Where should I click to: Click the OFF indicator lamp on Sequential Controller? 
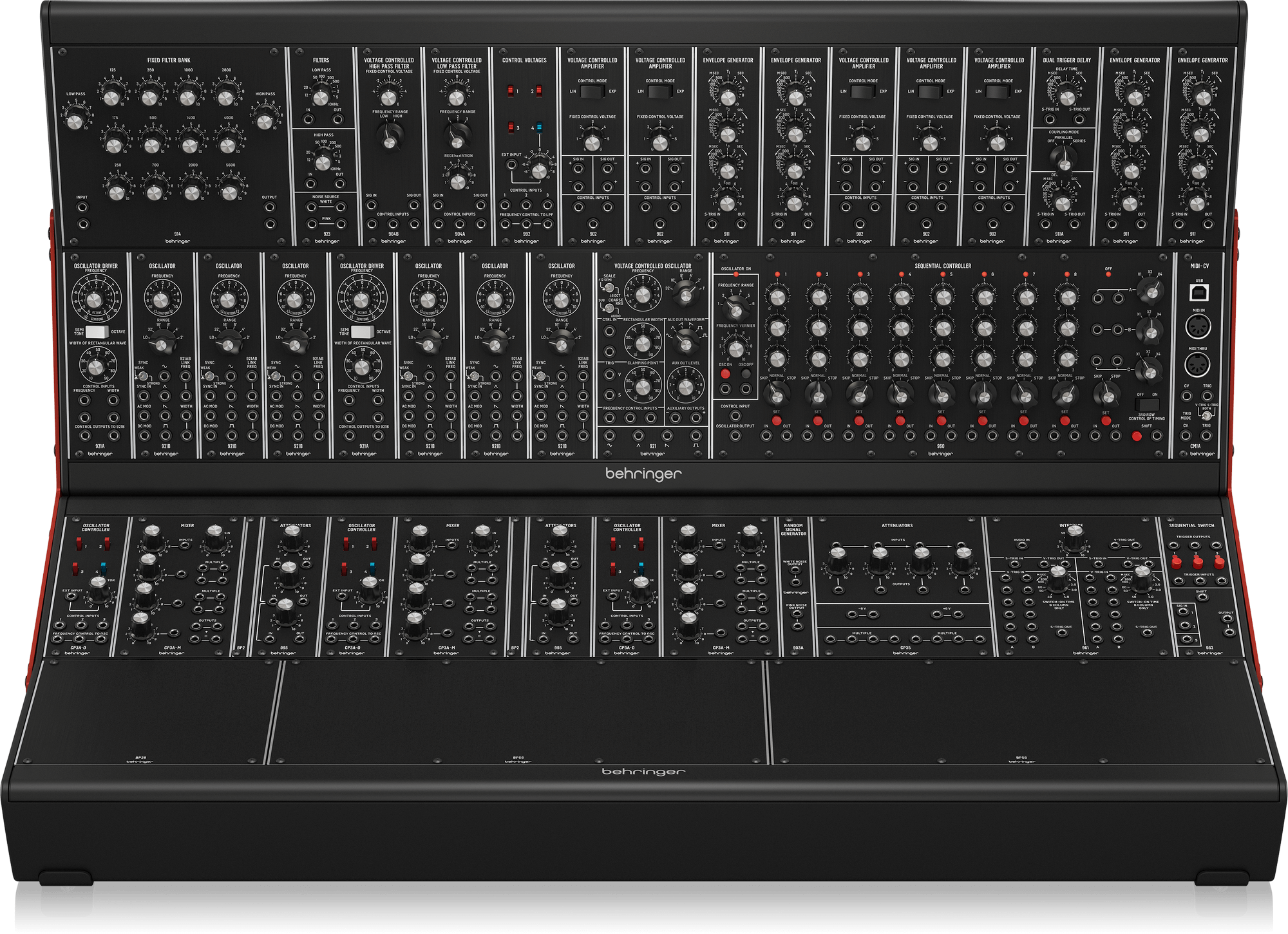(1108, 275)
